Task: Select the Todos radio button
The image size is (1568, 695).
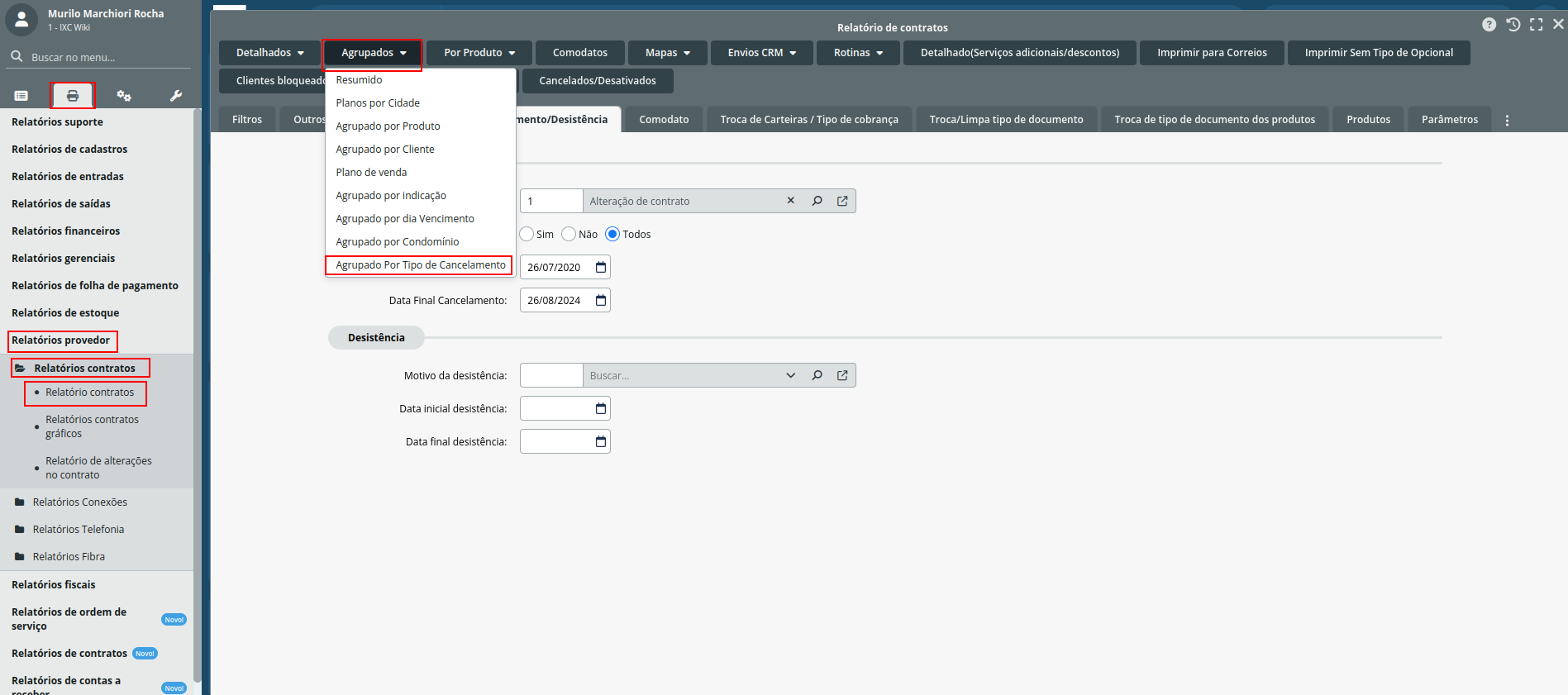Action: click(x=612, y=234)
